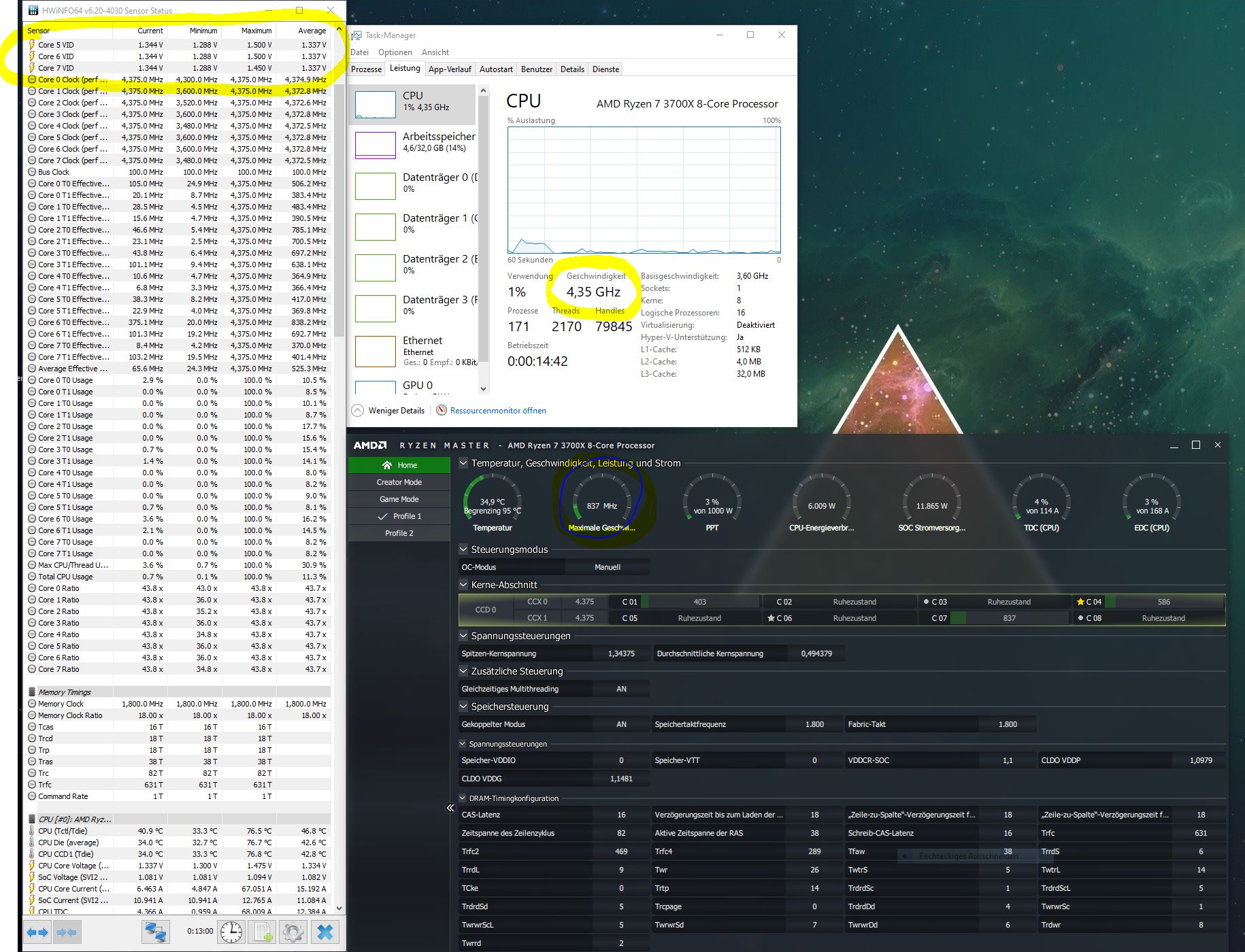The height and width of the screenshot is (952, 1245).
Task: Click the clock icon on the Bus Clock row
Action: point(32,172)
